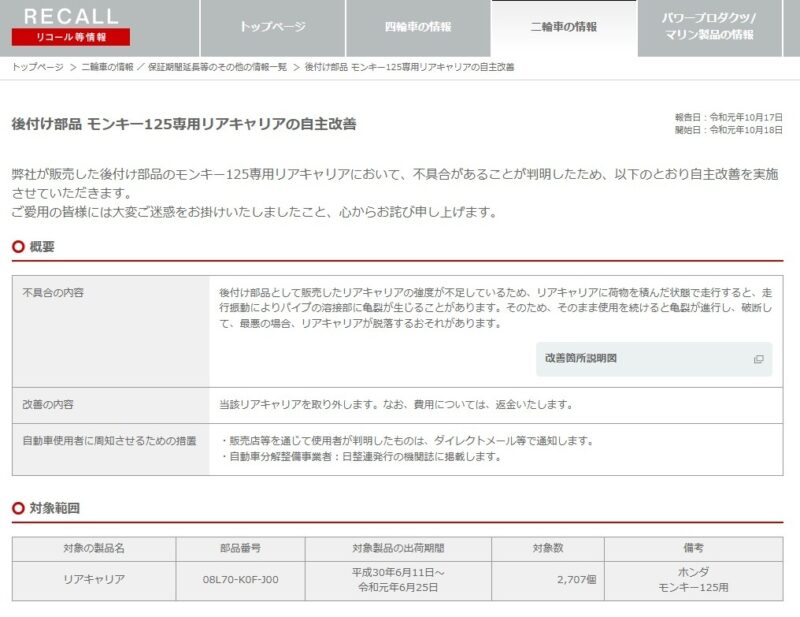
Task: Click the red circle icon beside 概要
Action: click(18, 247)
